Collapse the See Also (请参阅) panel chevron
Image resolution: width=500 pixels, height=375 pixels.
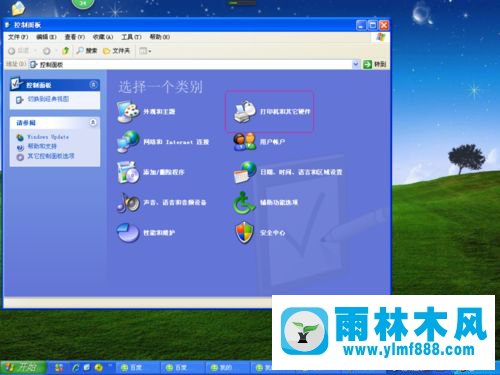(93, 122)
